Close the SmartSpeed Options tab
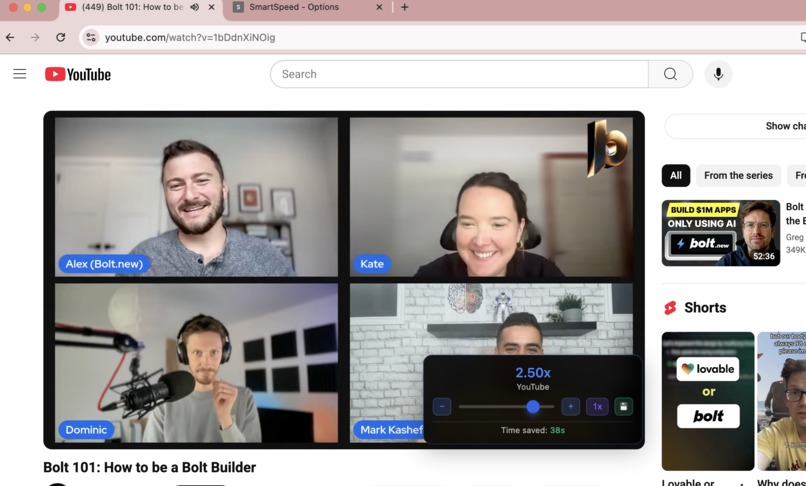This screenshot has height=486, width=806. click(379, 7)
